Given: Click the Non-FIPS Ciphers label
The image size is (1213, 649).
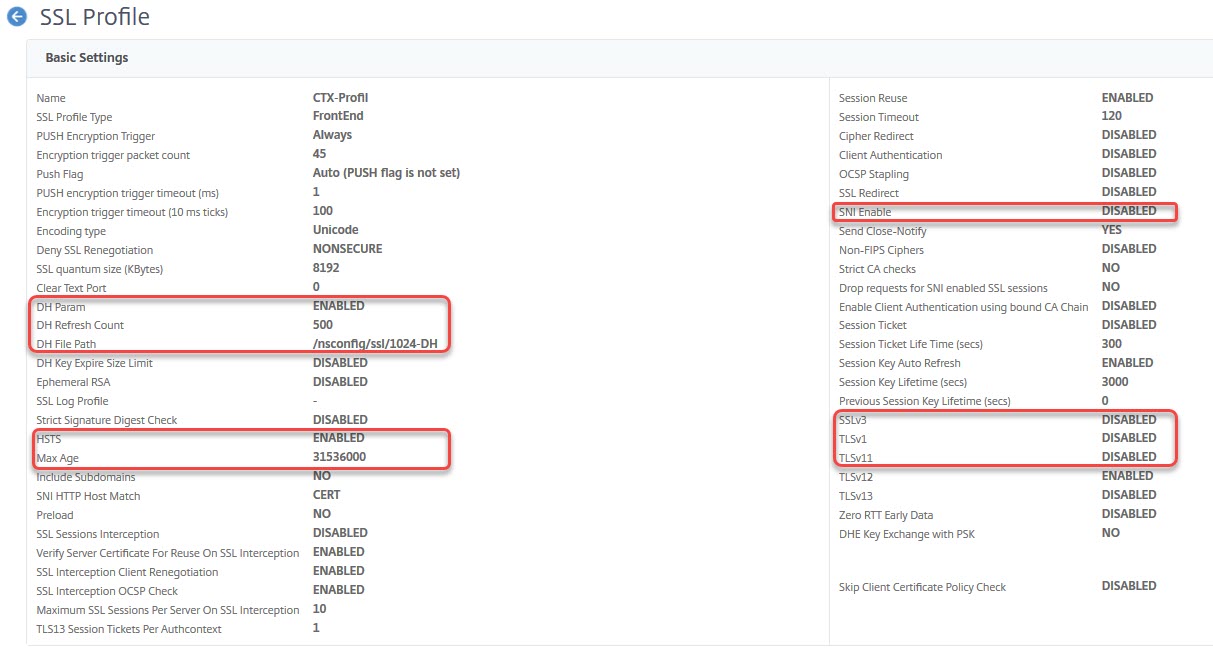Looking at the screenshot, I should 882,250.
